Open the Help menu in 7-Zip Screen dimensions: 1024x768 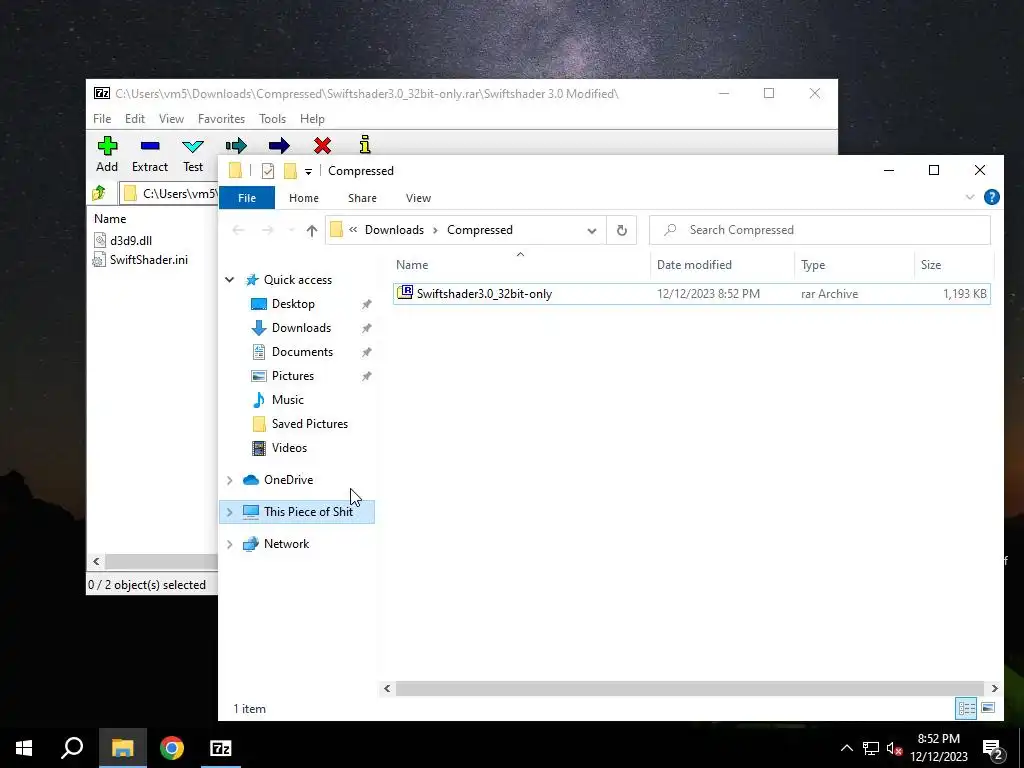(312, 119)
